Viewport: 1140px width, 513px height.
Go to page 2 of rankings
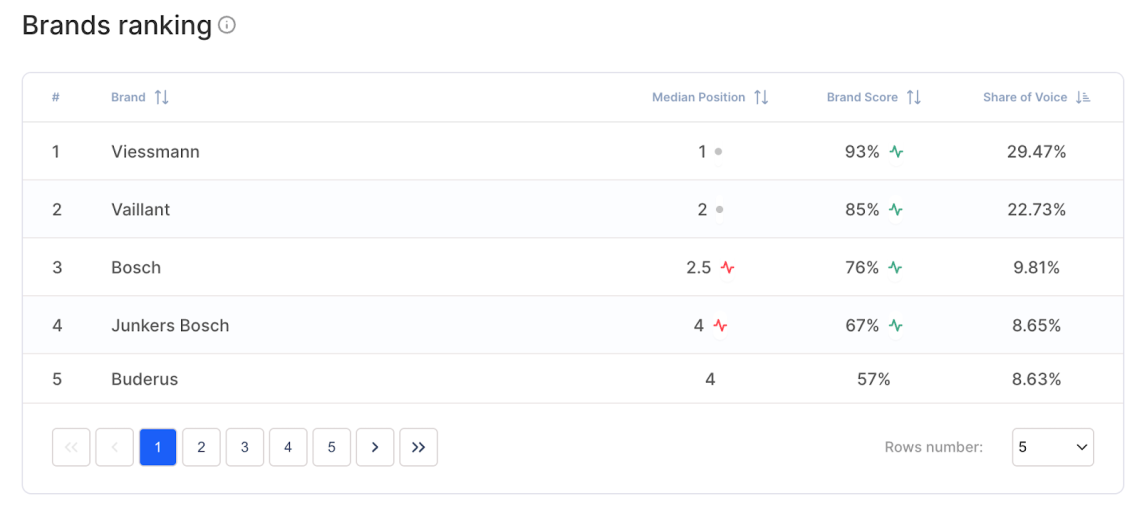(201, 447)
